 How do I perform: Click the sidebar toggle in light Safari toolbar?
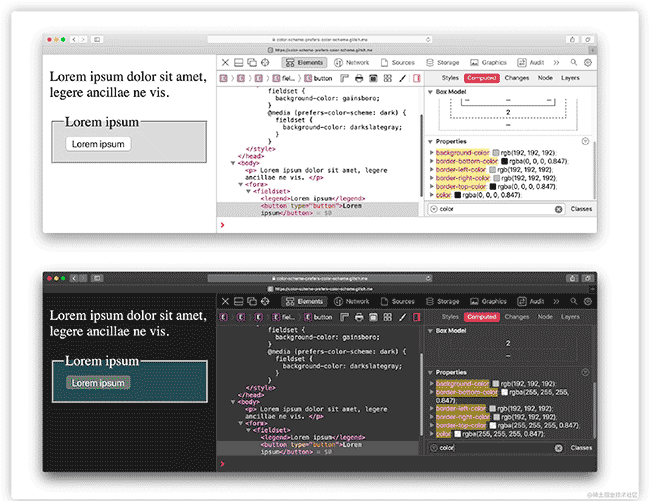point(97,39)
